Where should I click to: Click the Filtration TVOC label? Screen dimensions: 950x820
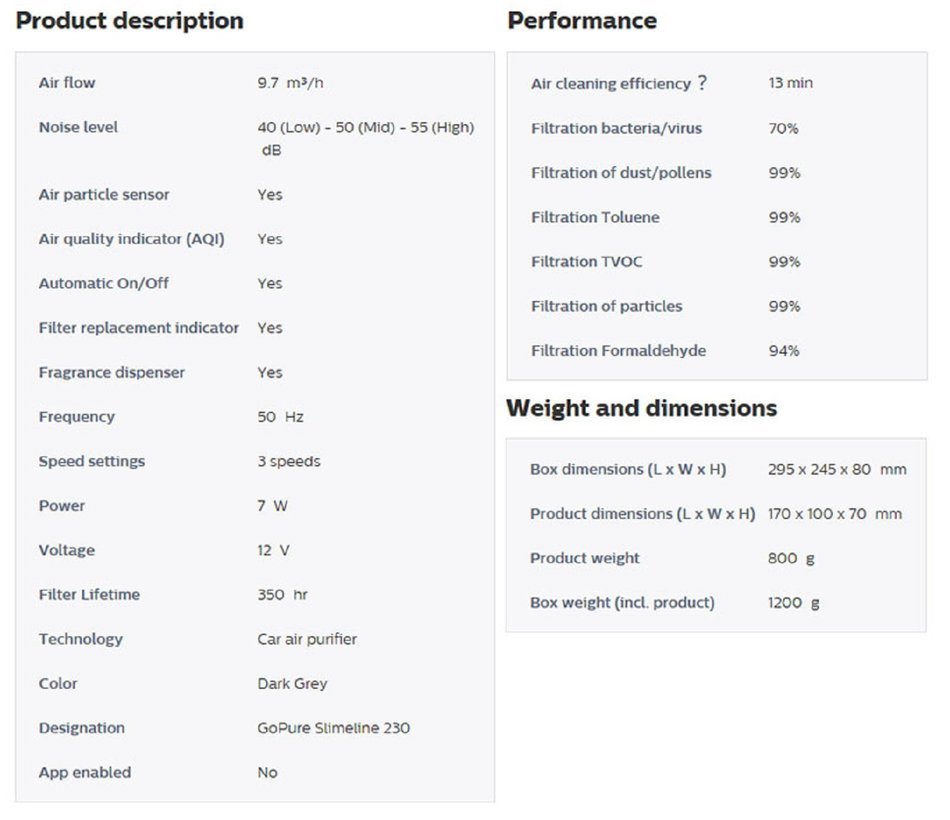pos(586,262)
